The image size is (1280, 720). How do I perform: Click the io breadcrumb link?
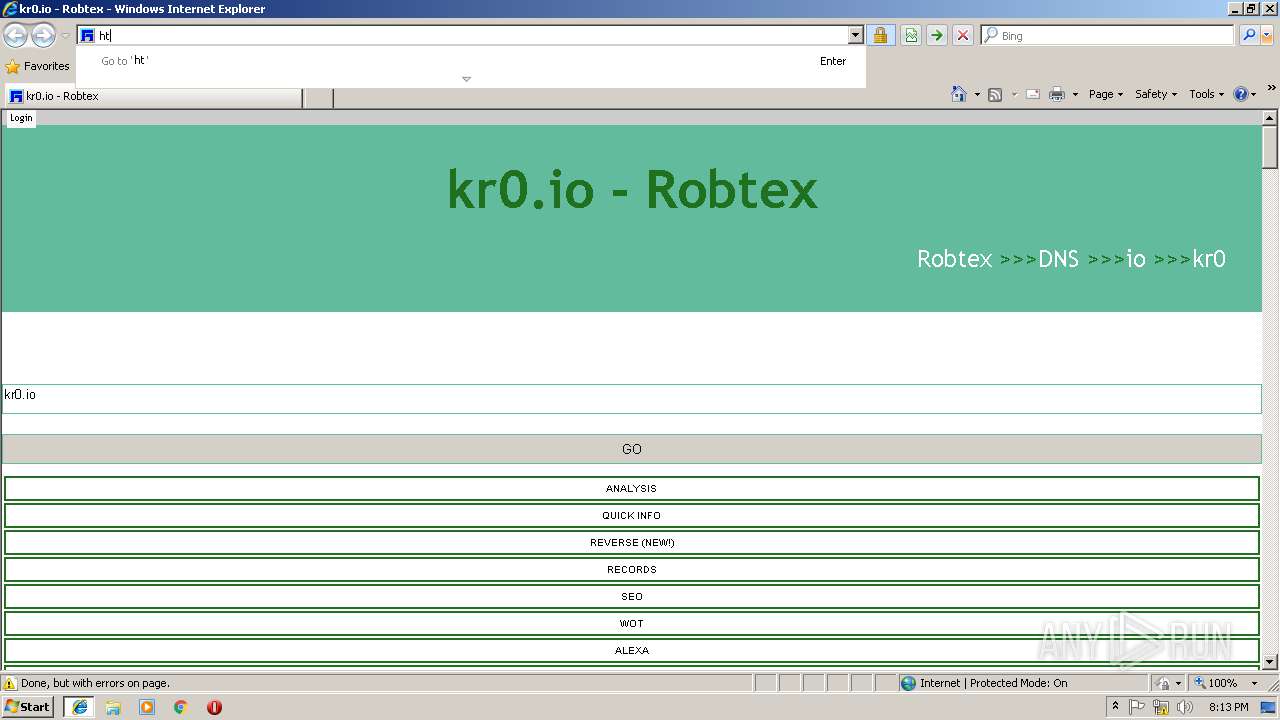[x=1136, y=259]
